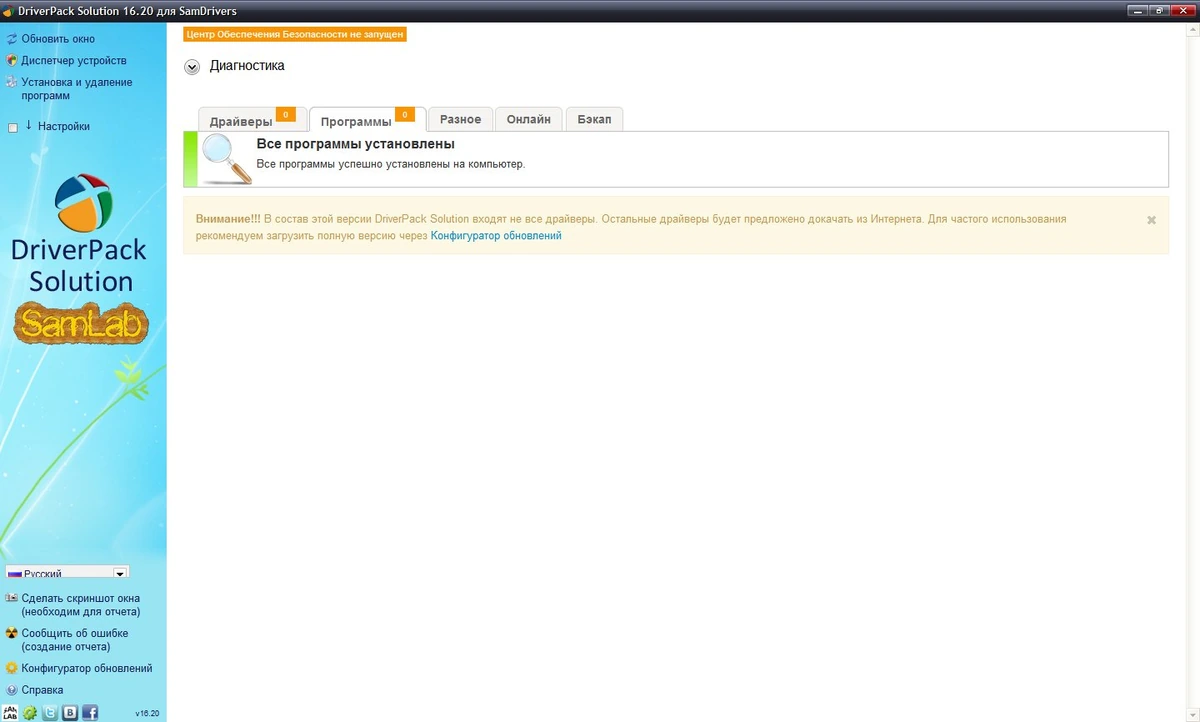Click the icon beside Установка и удаление программ
1200x722 pixels.
(11, 82)
